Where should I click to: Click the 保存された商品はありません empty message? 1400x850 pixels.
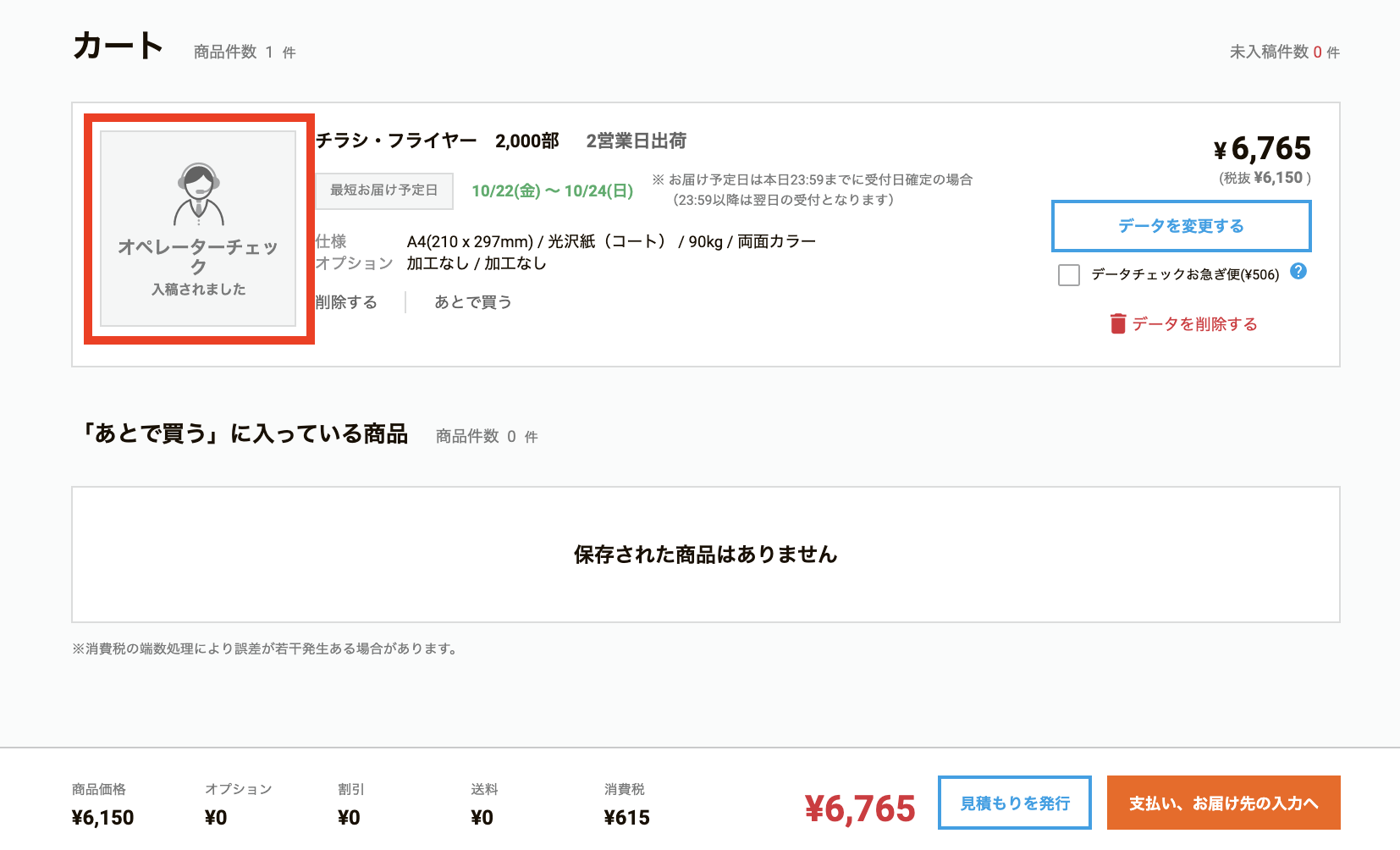pos(705,555)
